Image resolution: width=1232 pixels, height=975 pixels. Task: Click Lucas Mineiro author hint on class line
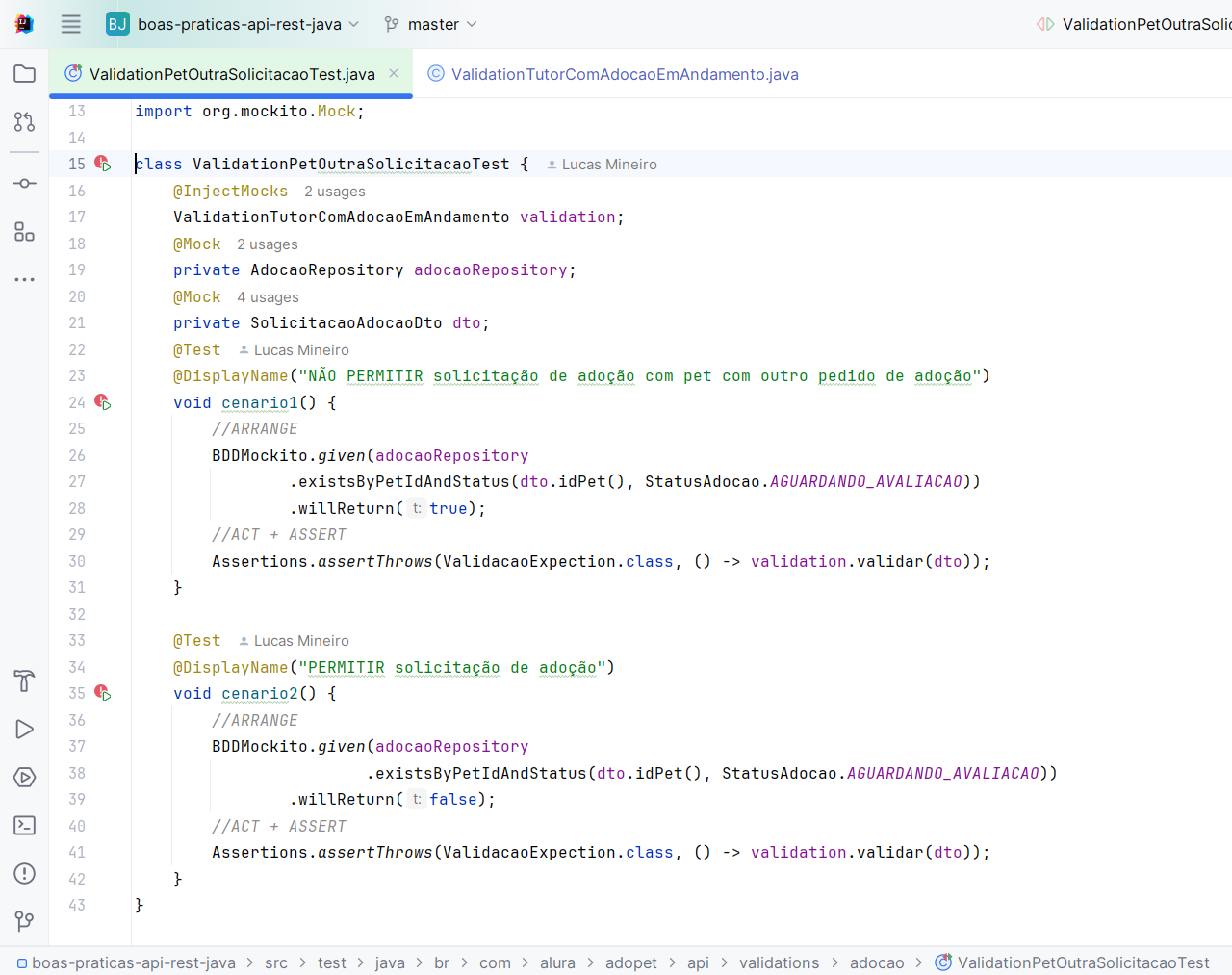(x=602, y=165)
